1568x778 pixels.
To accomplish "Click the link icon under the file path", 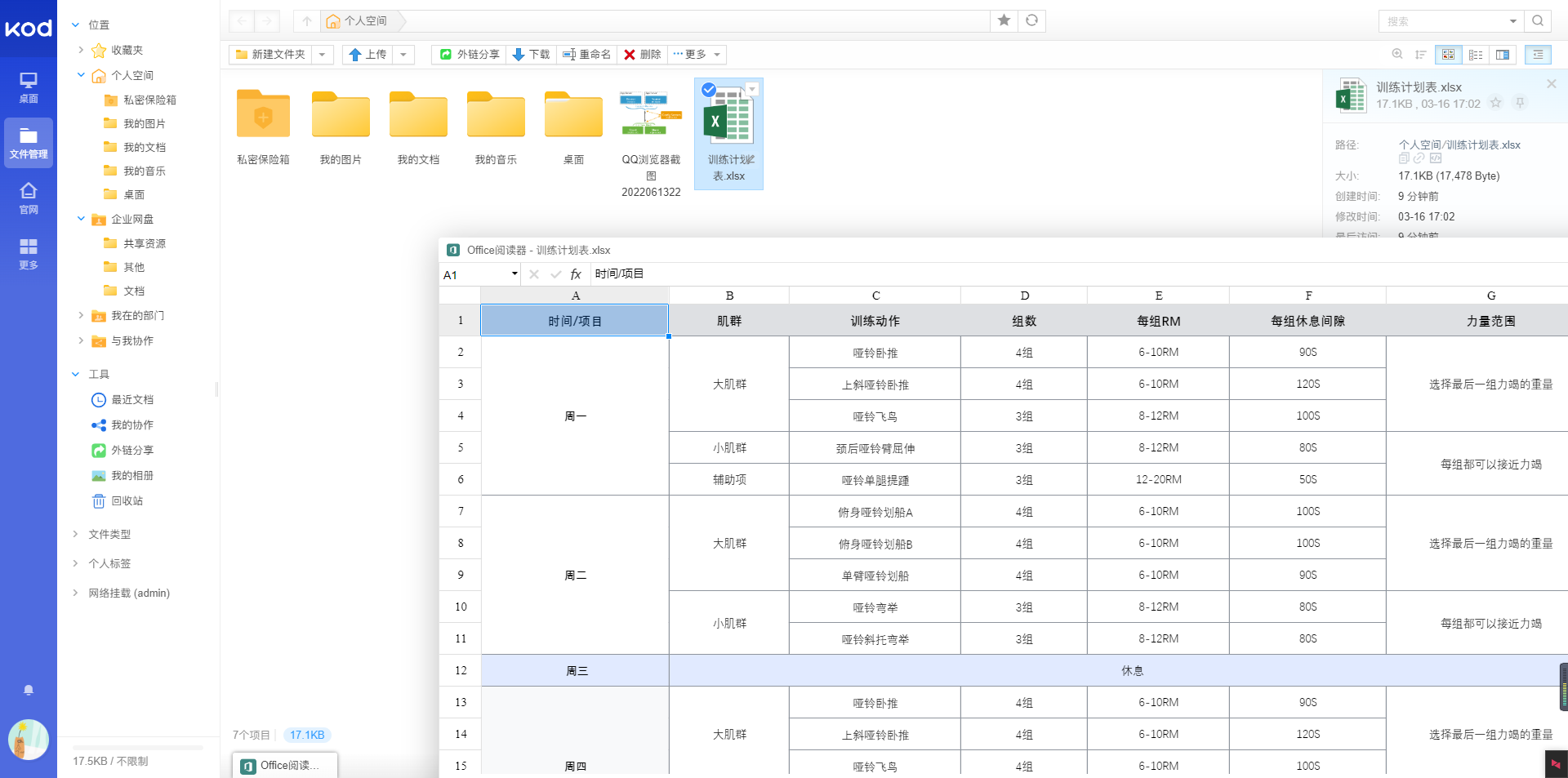I will pyautogui.click(x=1419, y=158).
